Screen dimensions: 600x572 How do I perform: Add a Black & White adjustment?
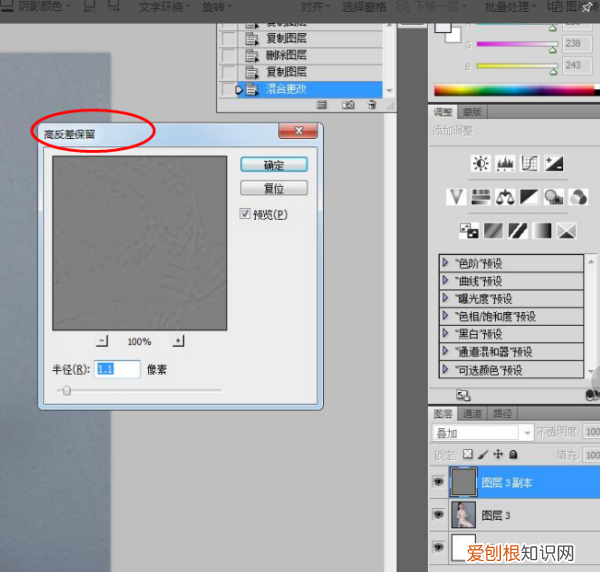tap(529, 197)
